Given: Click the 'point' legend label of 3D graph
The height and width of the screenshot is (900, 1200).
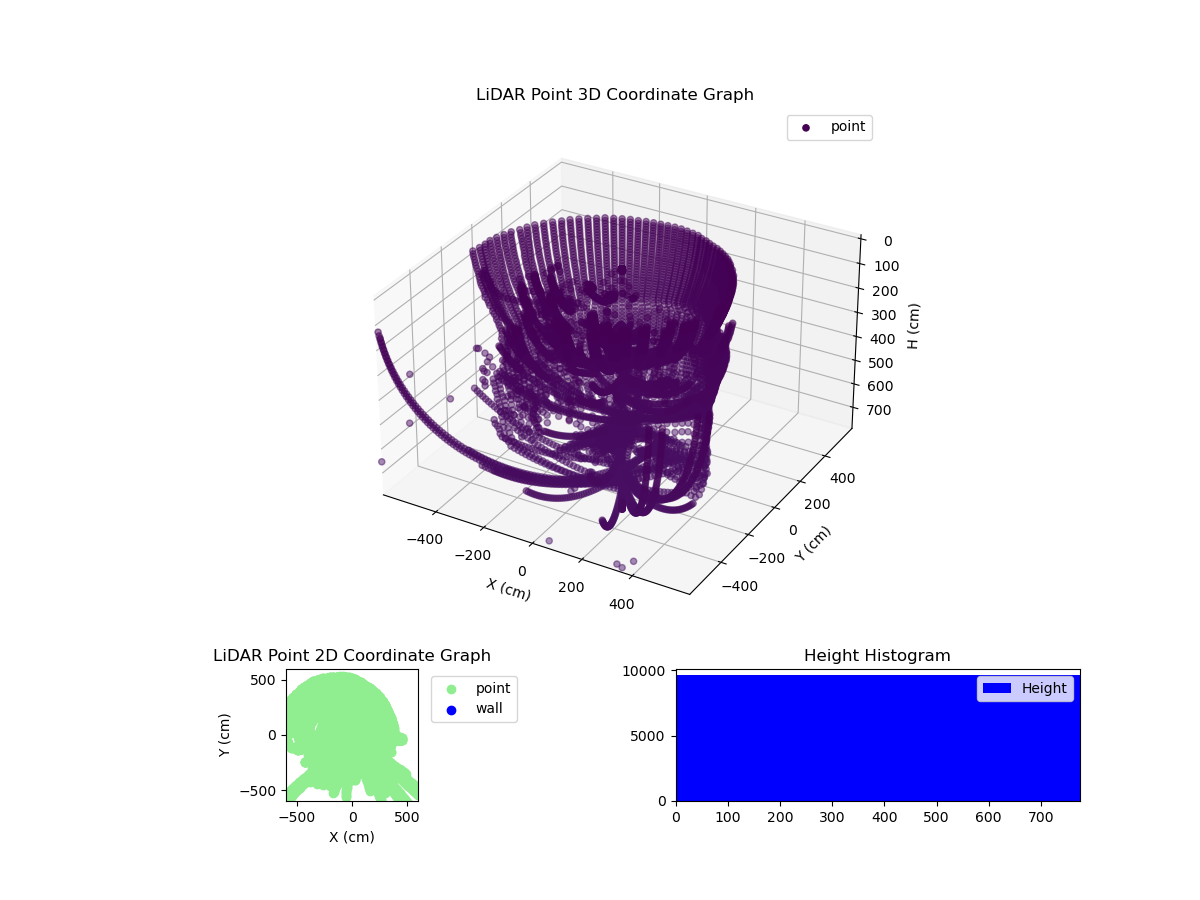Looking at the screenshot, I should pyautogui.click(x=848, y=127).
